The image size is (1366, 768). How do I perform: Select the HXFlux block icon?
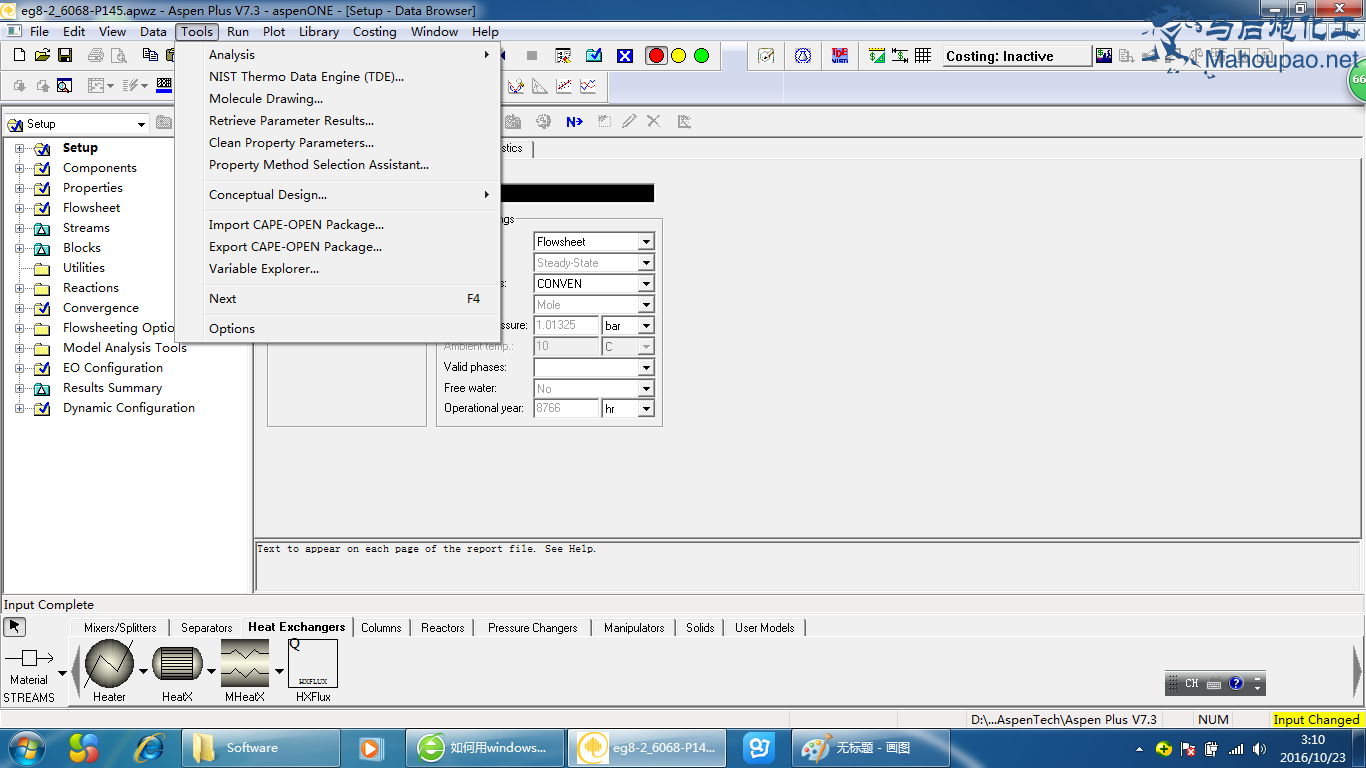click(313, 664)
